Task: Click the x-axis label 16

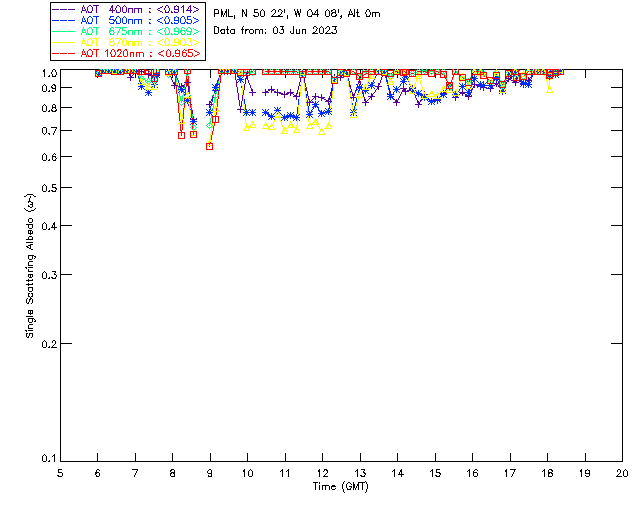Action: click(x=472, y=473)
